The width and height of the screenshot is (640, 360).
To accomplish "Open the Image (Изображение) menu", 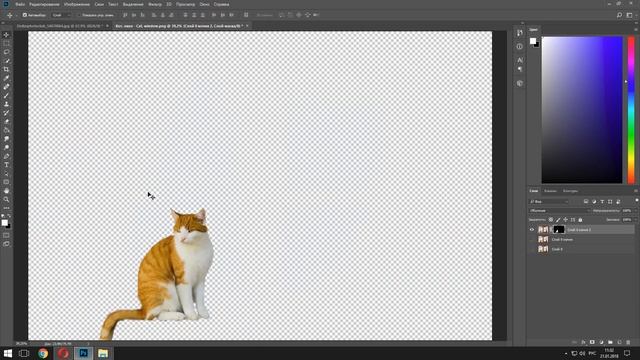I will point(77,4).
